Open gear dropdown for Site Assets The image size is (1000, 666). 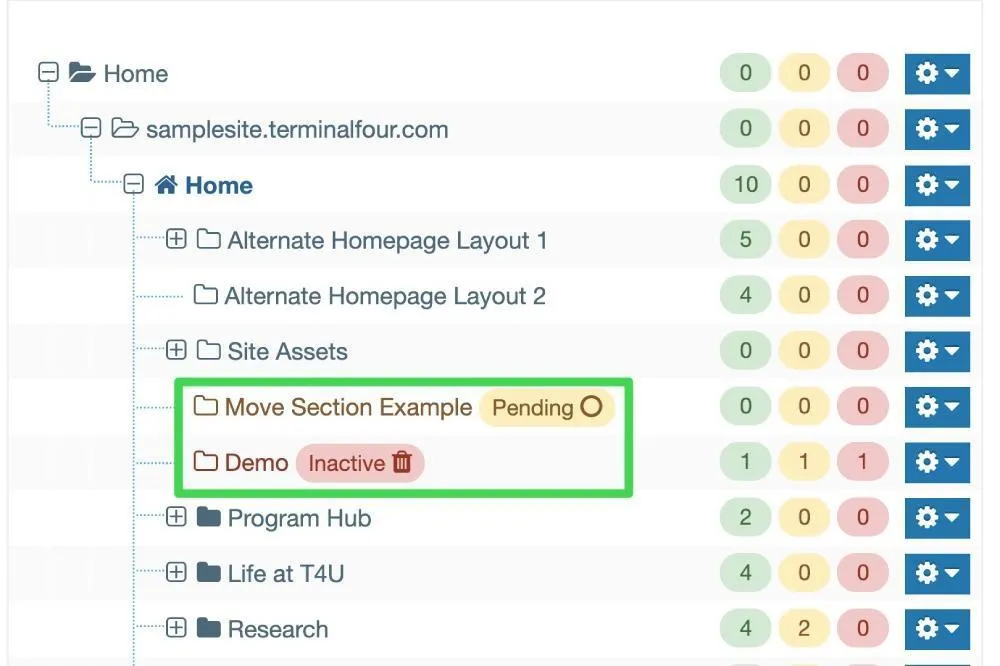(937, 351)
